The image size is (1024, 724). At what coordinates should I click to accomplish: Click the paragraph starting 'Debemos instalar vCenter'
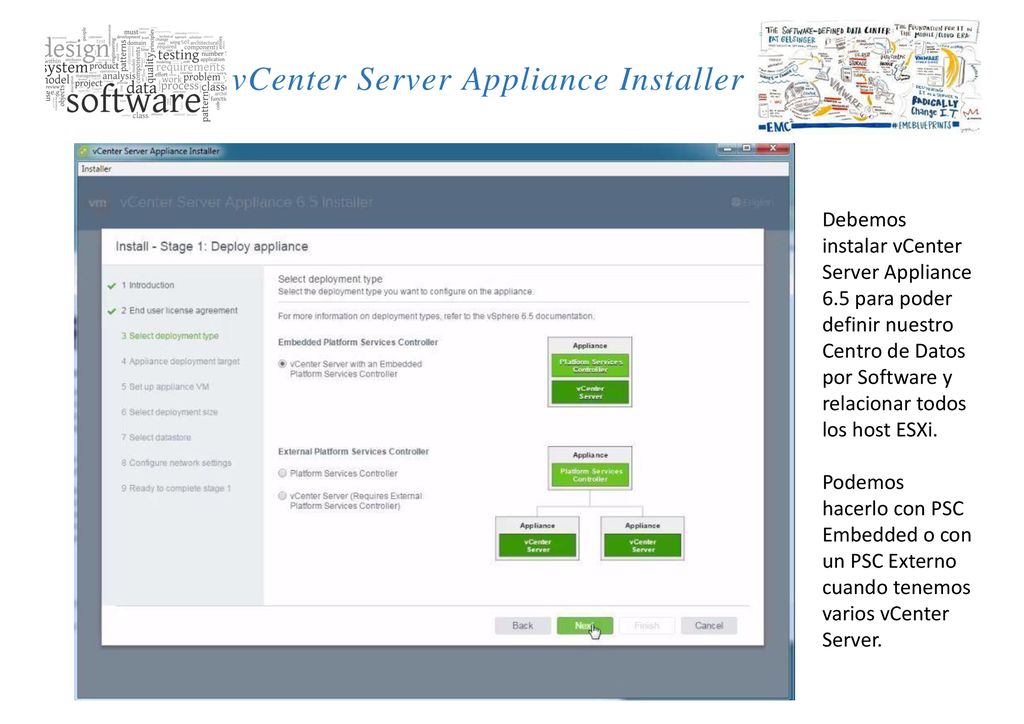897,324
